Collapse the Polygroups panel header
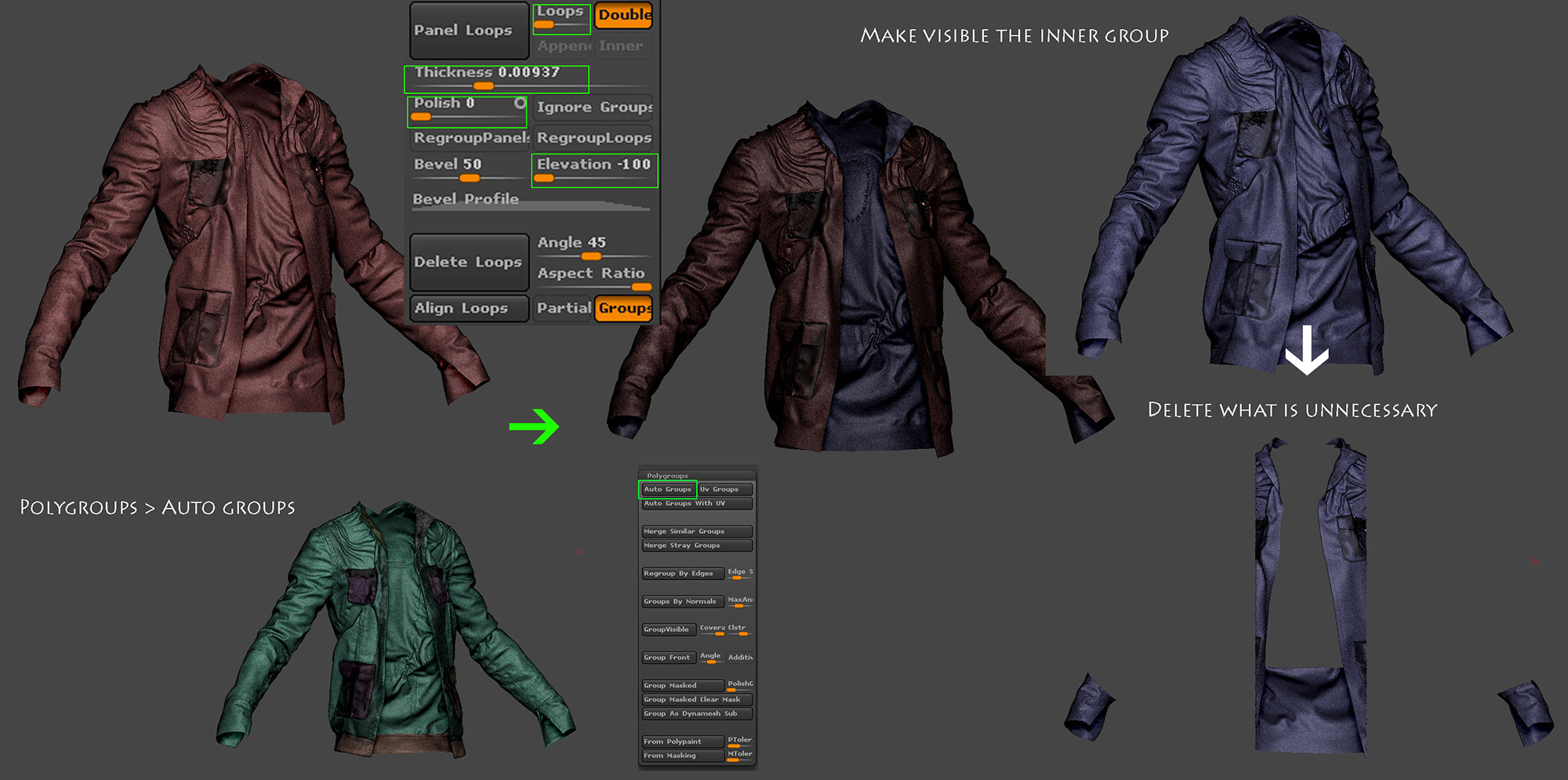 click(697, 476)
